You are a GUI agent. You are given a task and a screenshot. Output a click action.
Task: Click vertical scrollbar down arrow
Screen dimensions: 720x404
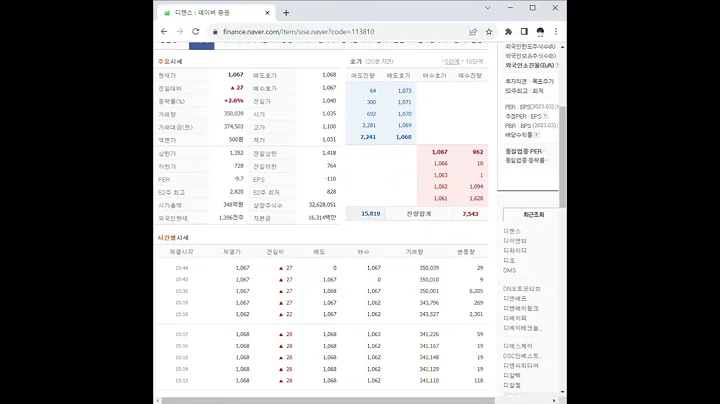tap(562, 392)
